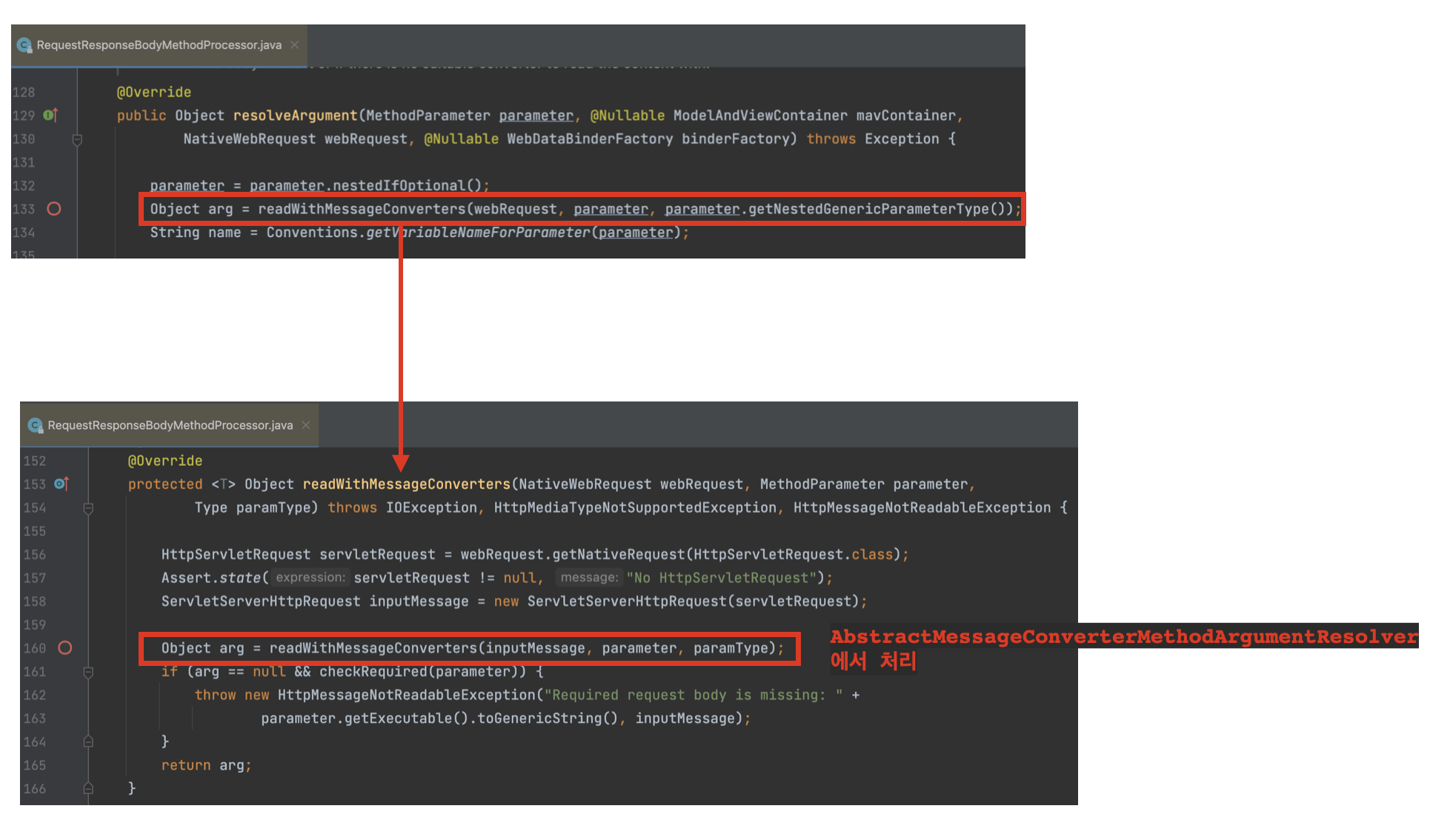Screen dimensions: 1433x840
Task: Collapse the fold marker on line 154
Action: click(88, 508)
